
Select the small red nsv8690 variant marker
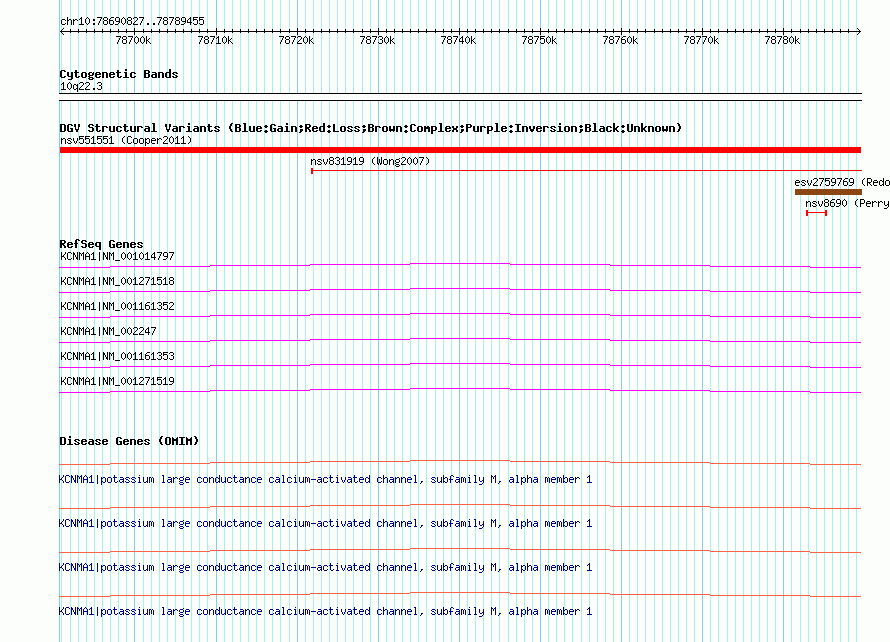coord(816,213)
